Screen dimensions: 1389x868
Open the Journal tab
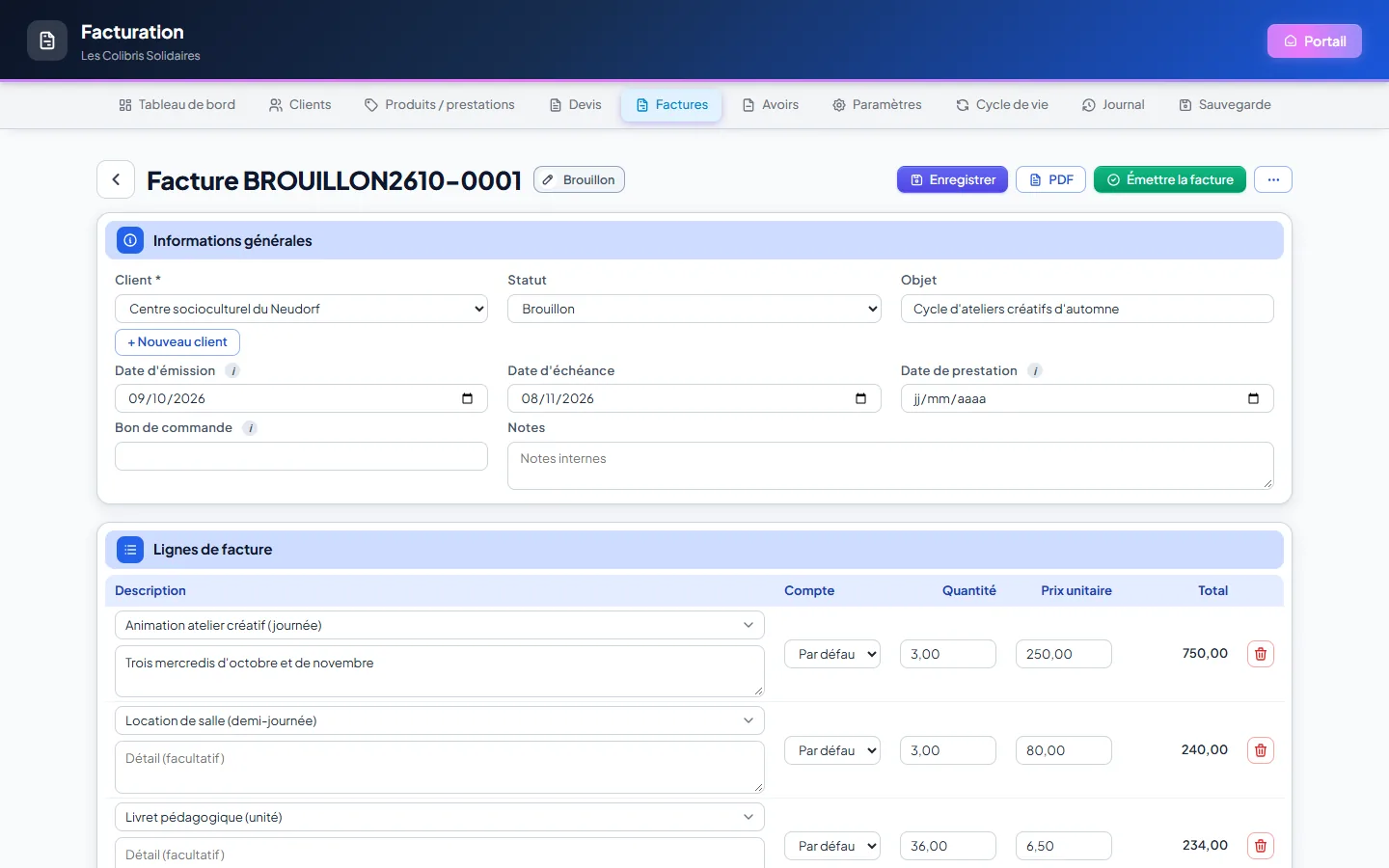(x=1113, y=105)
